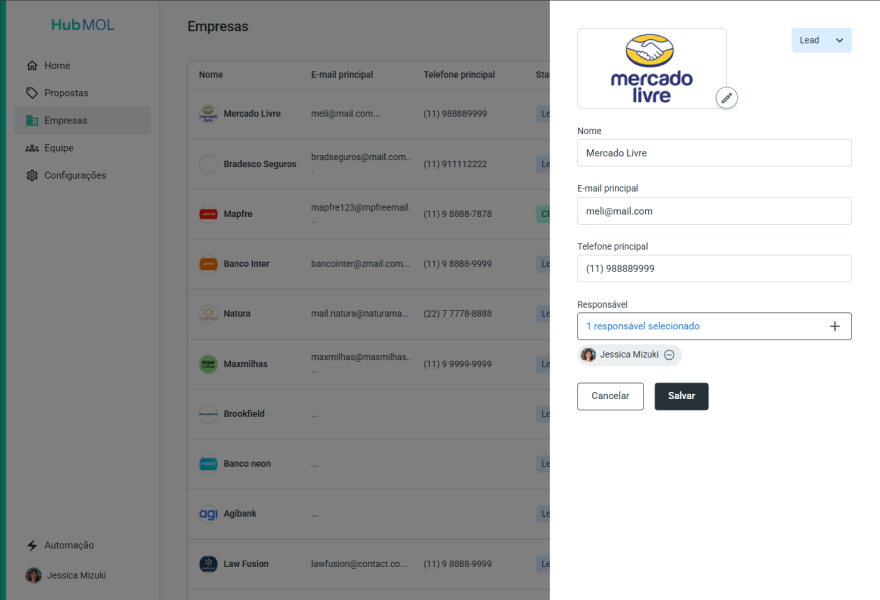Click Jessica Mizuki avatar in sidebar
880x600 pixels.
33,575
